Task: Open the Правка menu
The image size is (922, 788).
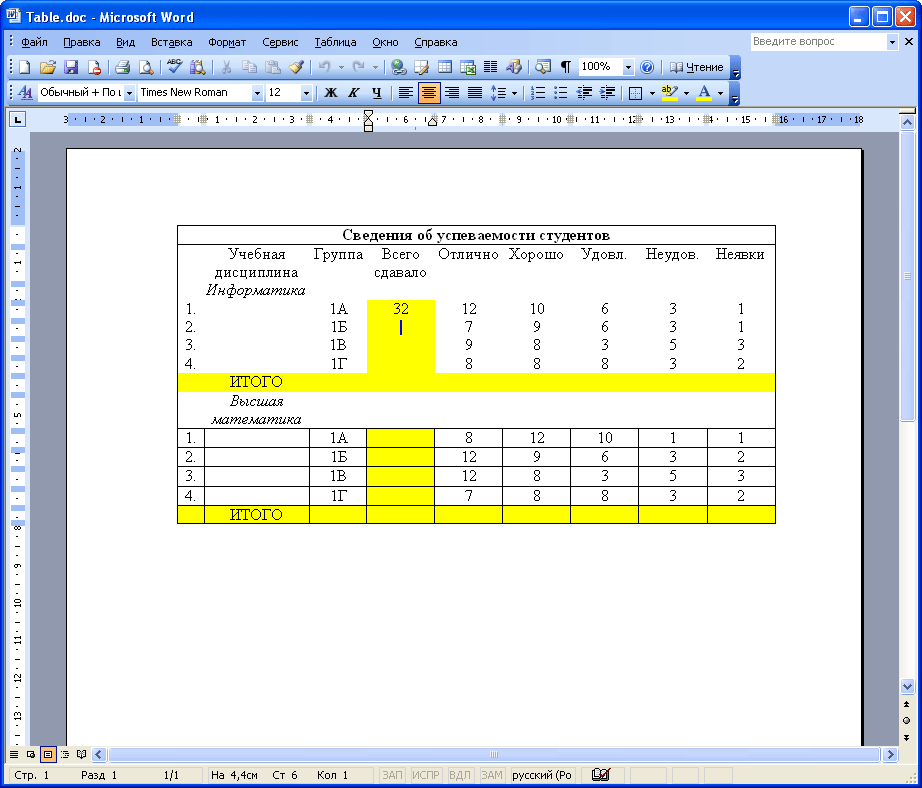Action: 82,42
